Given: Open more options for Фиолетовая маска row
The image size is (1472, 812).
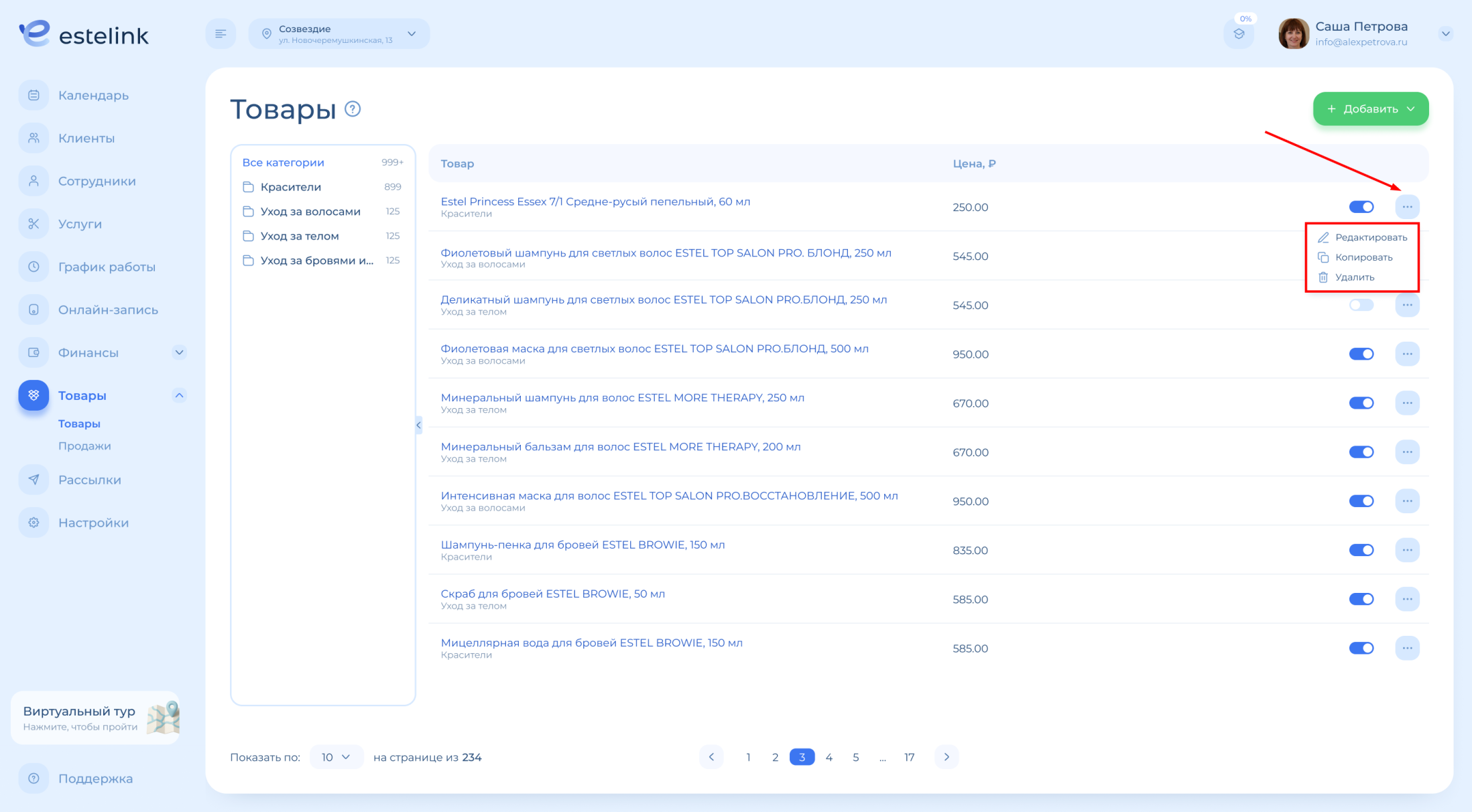Looking at the screenshot, I should click(x=1407, y=354).
